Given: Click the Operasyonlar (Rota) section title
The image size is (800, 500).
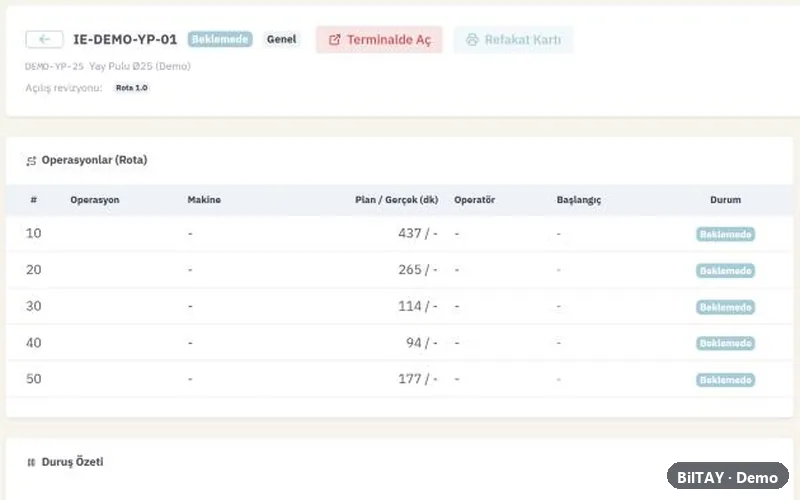Looking at the screenshot, I should tap(94, 160).
